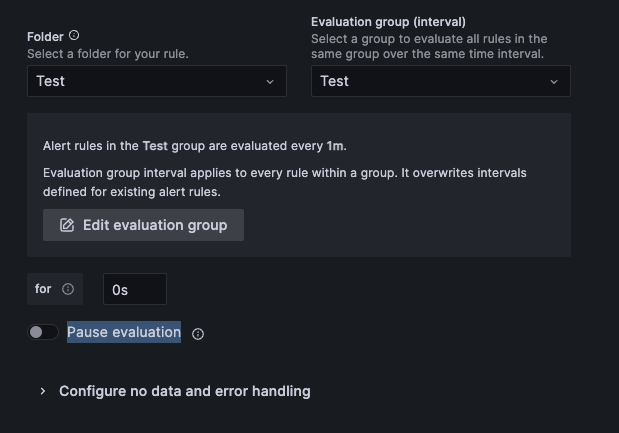Click the "Evaluation group (interval)" heading
This screenshot has height=433, width=619.
pyautogui.click(x=389, y=21)
